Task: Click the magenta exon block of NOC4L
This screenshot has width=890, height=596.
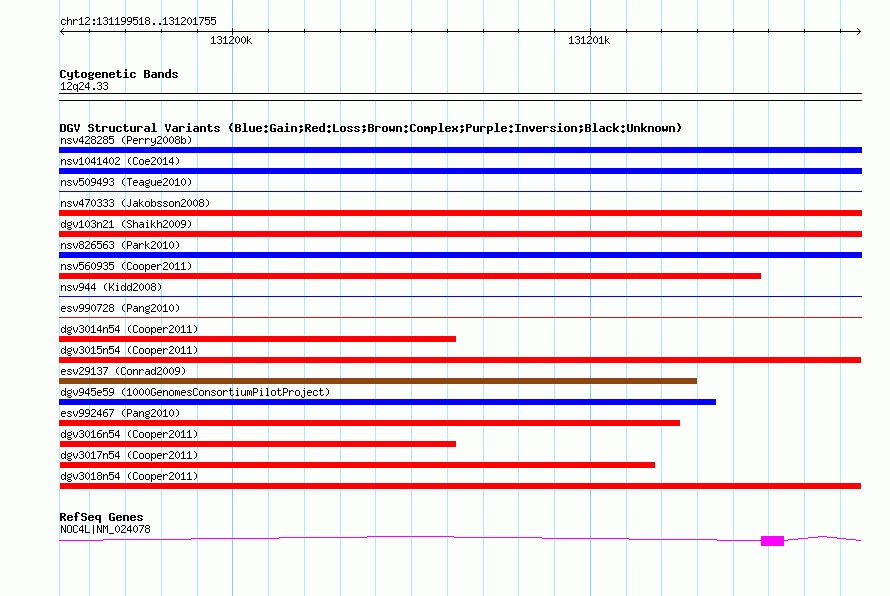Action: coord(772,541)
